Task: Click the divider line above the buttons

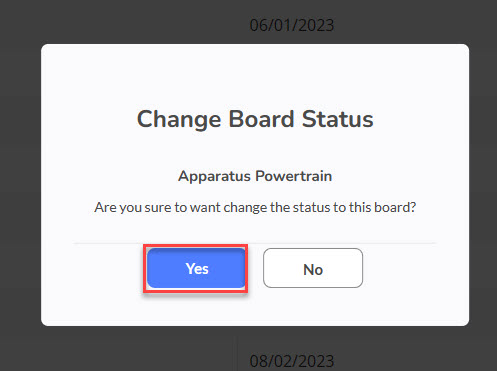Action: click(255, 243)
